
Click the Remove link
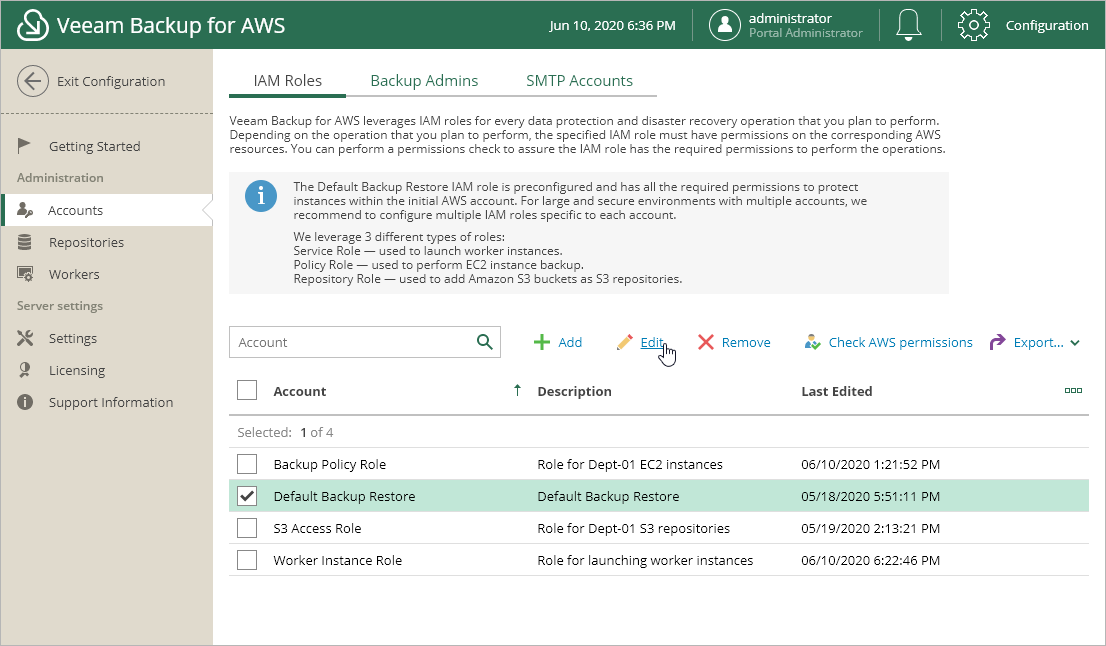746,342
